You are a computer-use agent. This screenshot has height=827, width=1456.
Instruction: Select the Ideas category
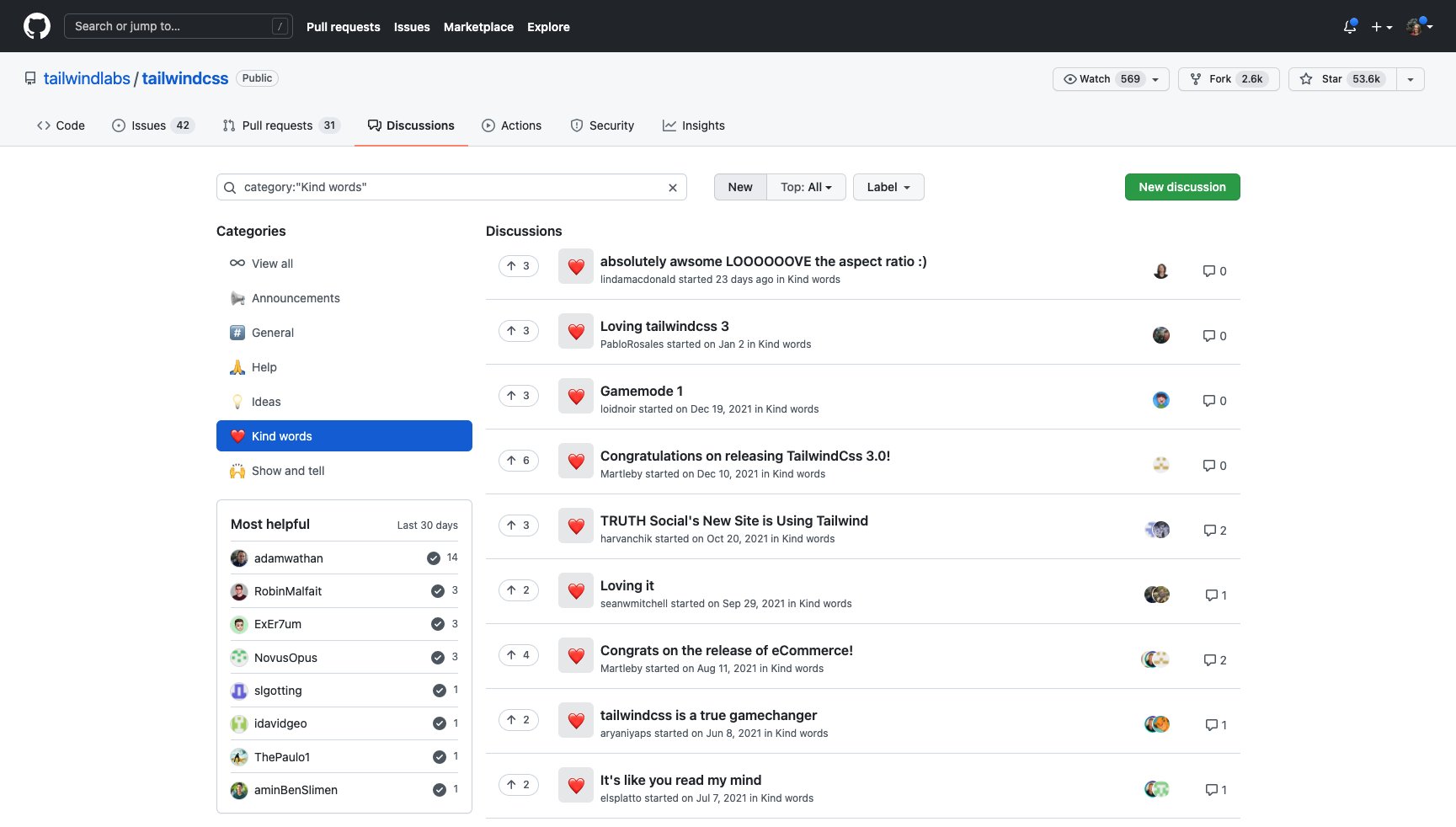344,402
